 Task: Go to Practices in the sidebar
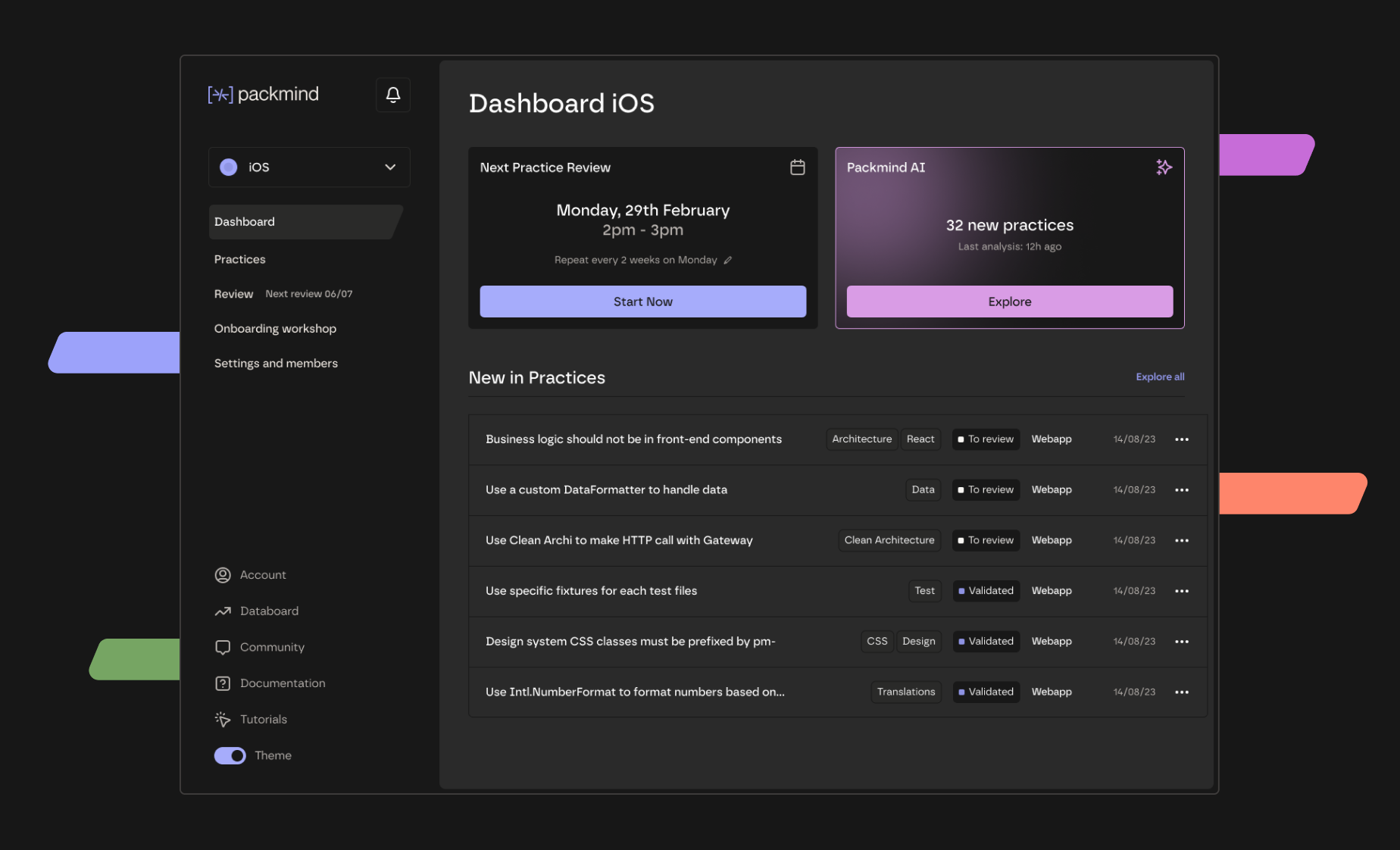239,259
